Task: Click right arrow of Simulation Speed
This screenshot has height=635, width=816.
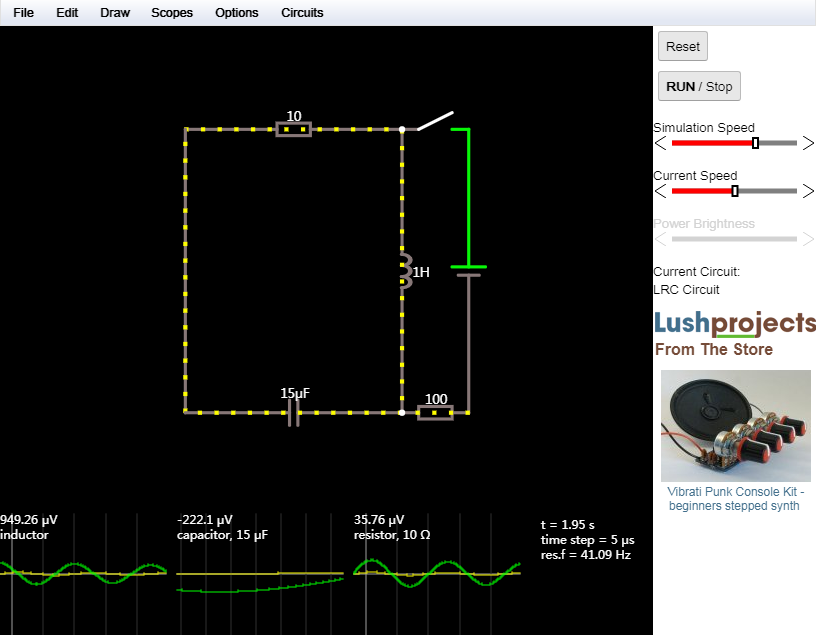Action: click(808, 143)
